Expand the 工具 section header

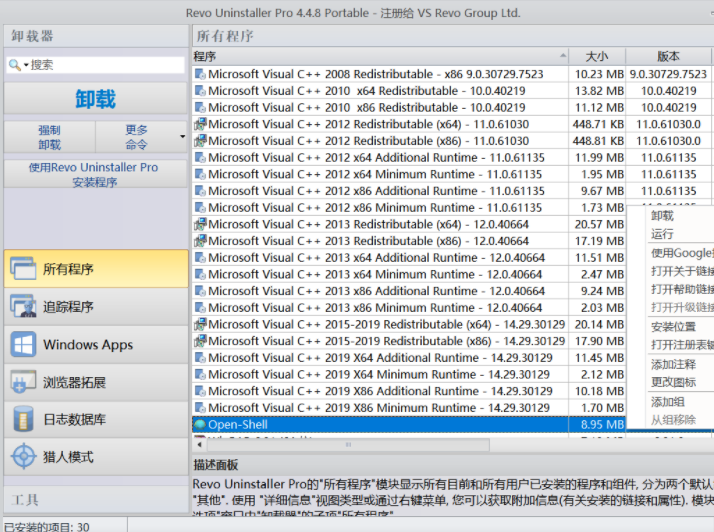[96, 500]
